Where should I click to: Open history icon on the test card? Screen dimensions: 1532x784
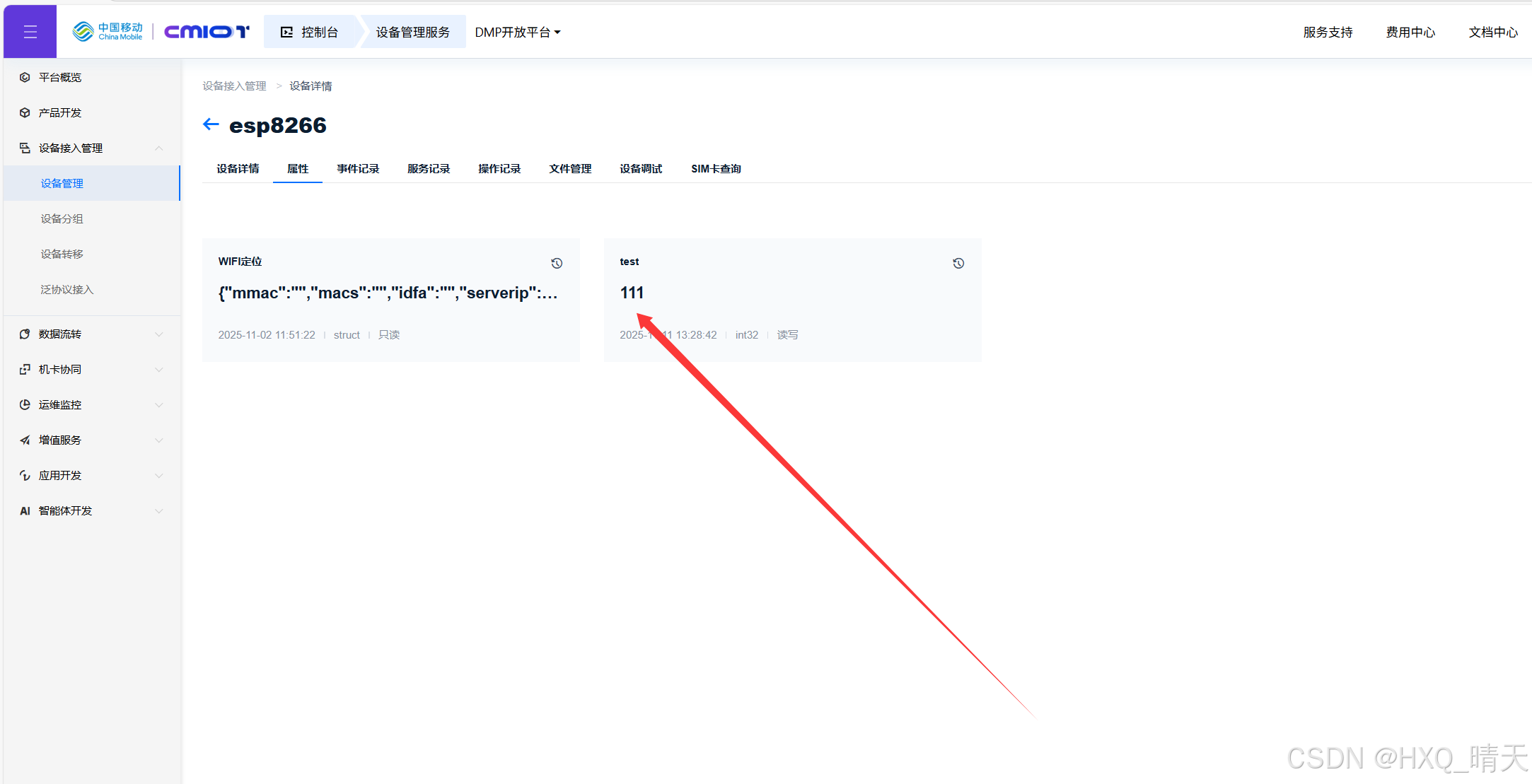pyautogui.click(x=958, y=263)
